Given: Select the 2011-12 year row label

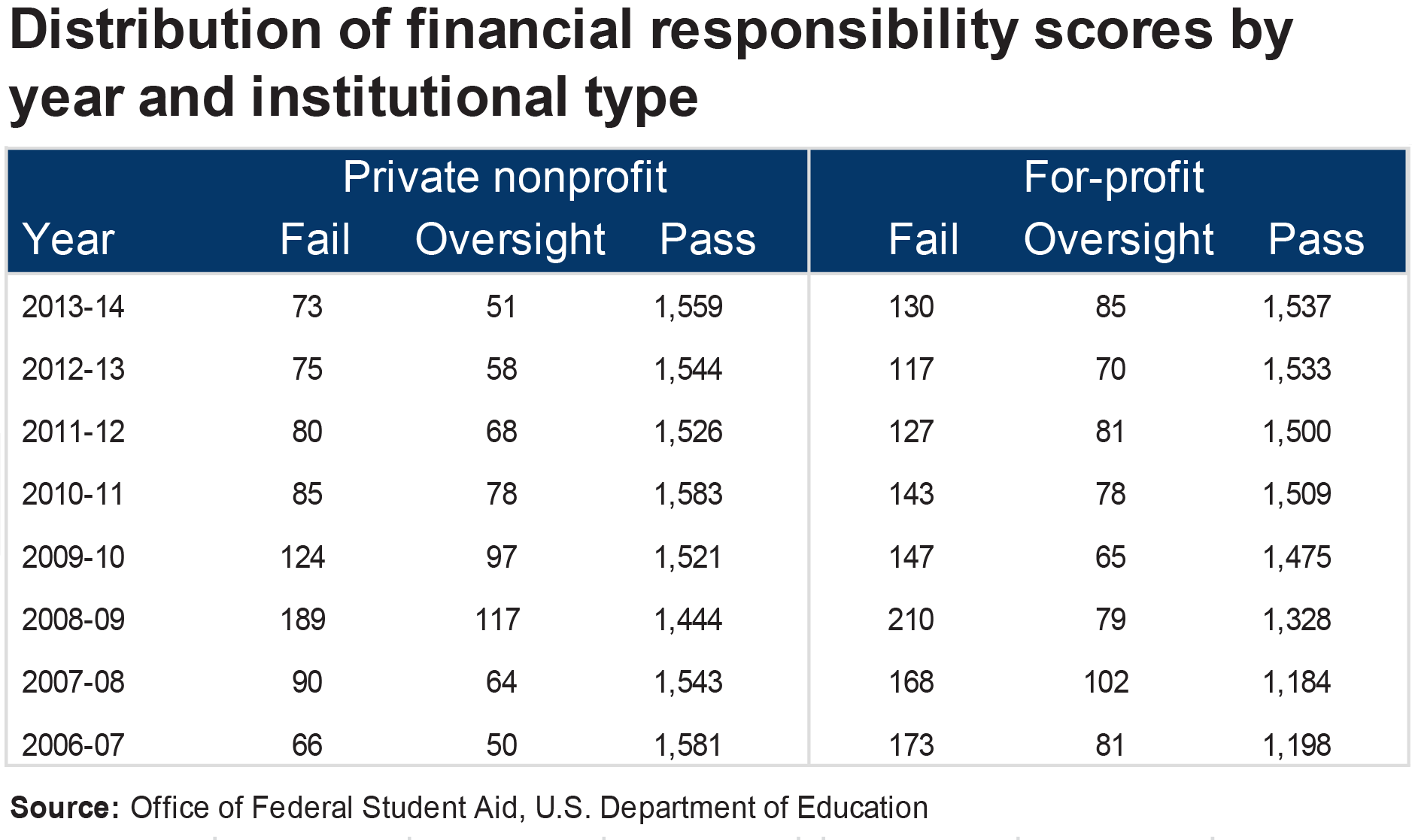Looking at the screenshot, I should 73,432.
